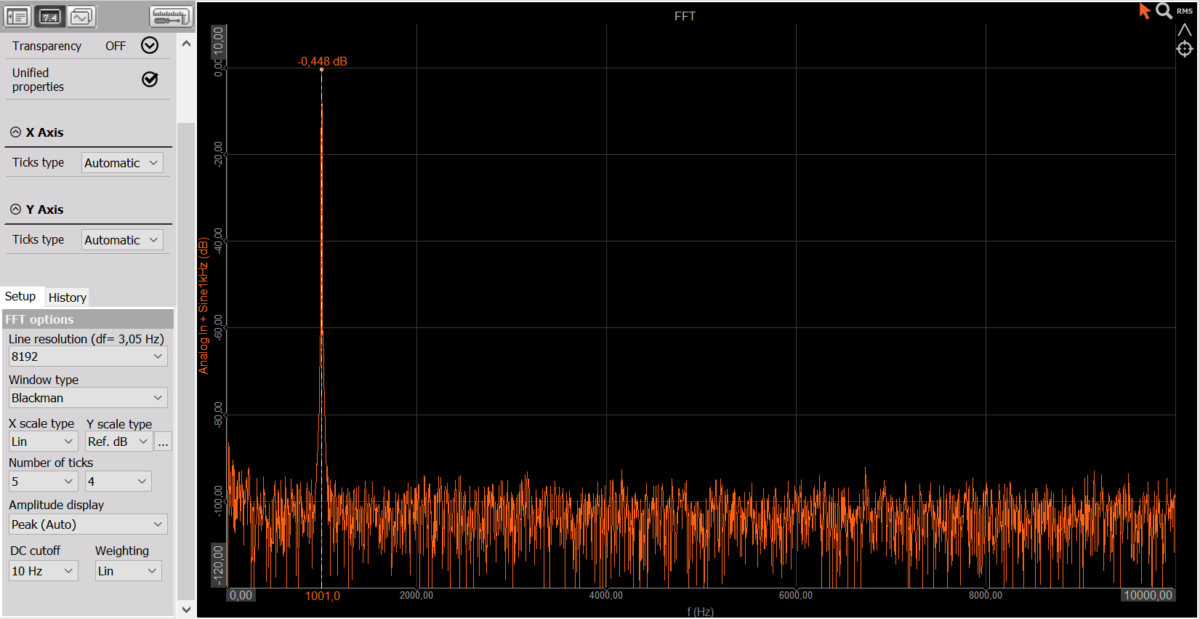Image resolution: width=1200 pixels, height=619 pixels.
Task: Toggle the Unified properties checkbox
Action: tap(150, 80)
